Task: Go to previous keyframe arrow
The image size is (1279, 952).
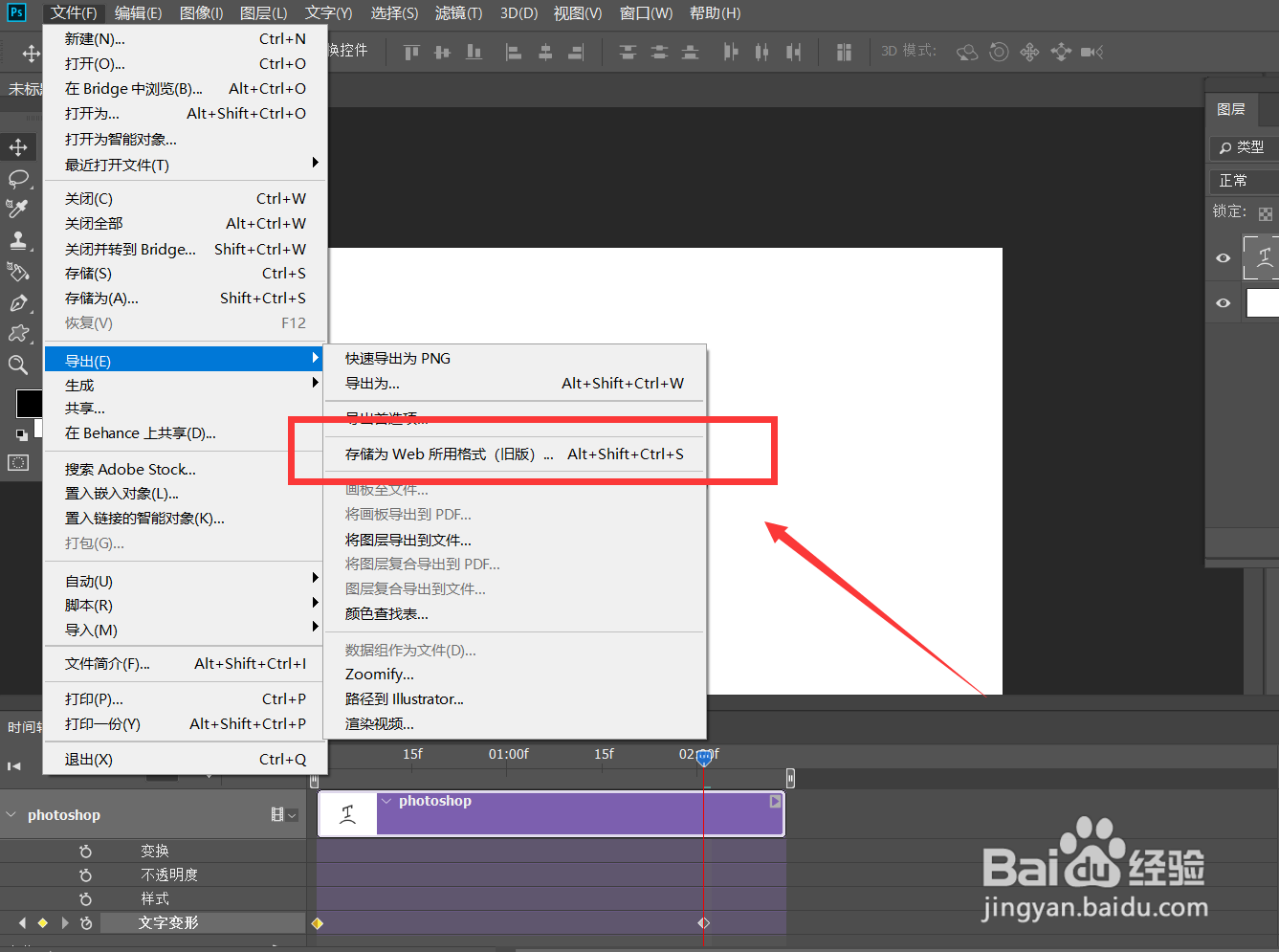Action: (x=22, y=922)
